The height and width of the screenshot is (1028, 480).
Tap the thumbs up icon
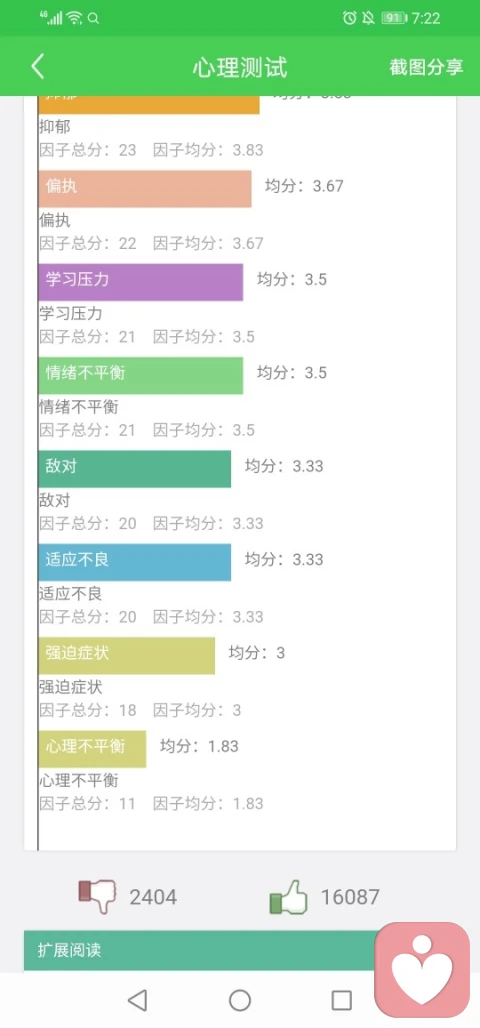(289, 897)
